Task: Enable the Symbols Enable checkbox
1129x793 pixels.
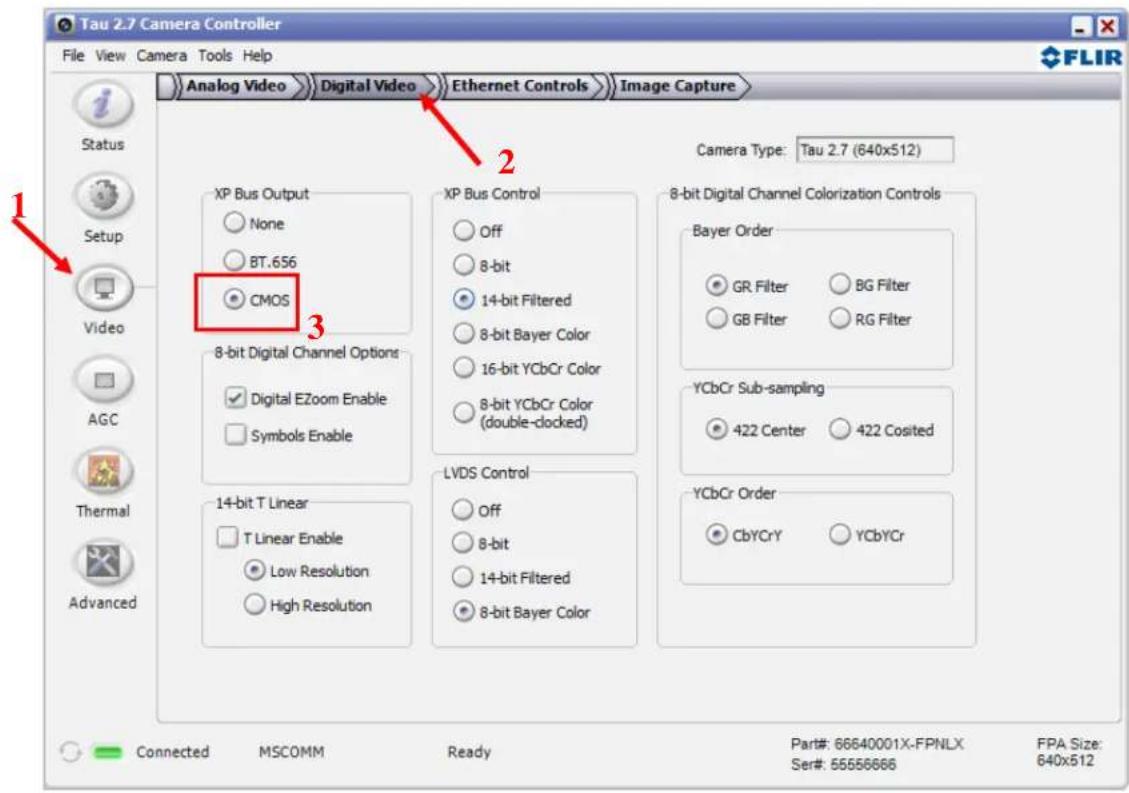Action: [x=289, y=435]
